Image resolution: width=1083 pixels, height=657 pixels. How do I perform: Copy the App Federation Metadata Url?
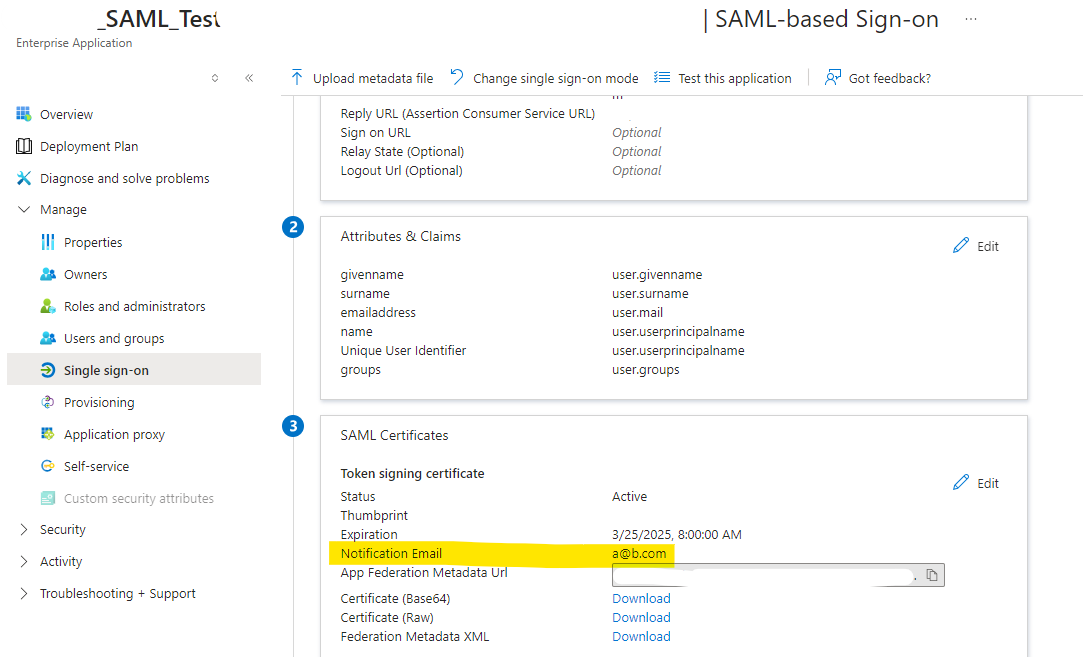tap(932, 575)
